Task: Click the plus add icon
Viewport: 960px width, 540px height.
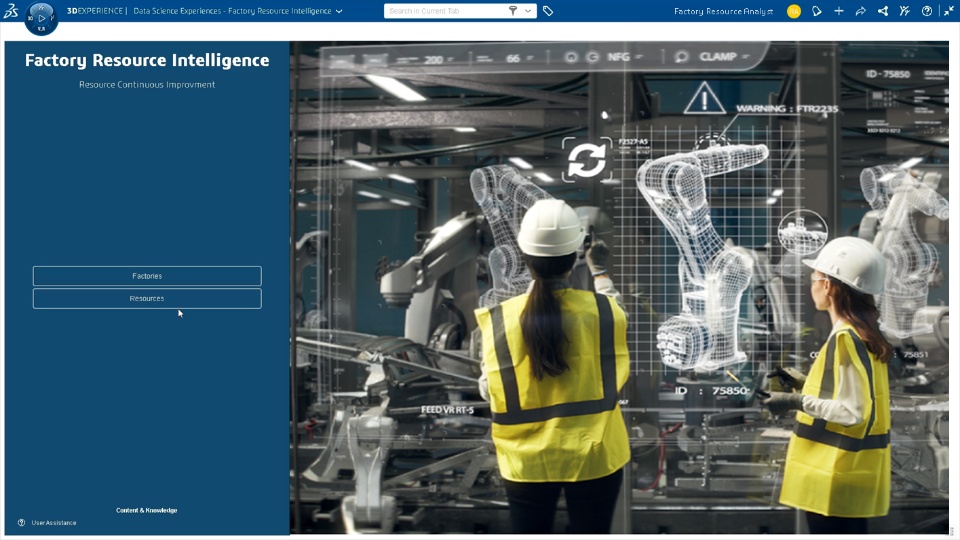Action: (839, 11)
